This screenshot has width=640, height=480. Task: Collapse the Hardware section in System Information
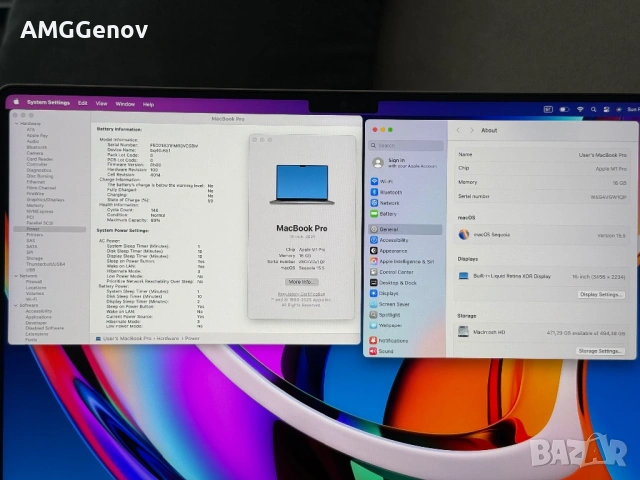point(16,124)
